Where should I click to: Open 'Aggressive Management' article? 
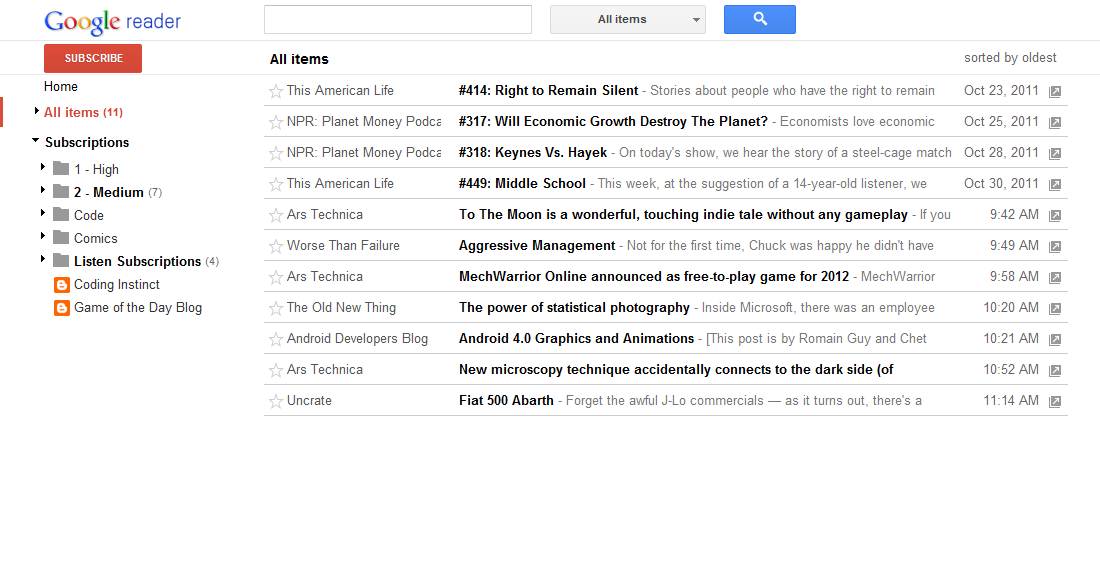(537, 246)
